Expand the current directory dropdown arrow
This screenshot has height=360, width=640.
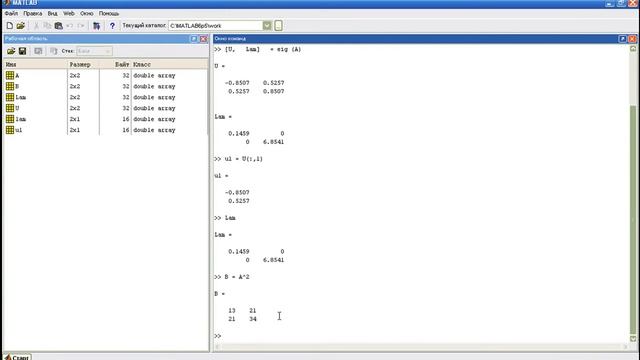(267, 26)
